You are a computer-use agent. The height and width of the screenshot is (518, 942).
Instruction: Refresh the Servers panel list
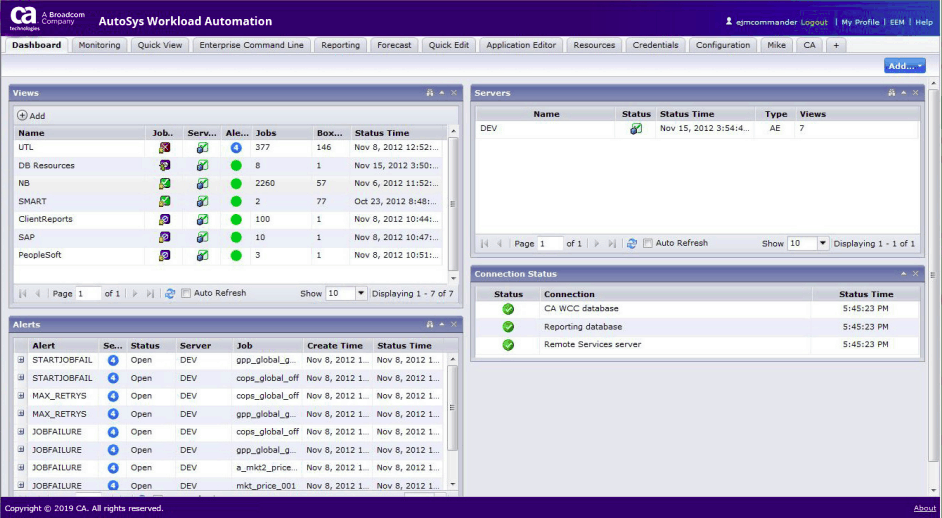[631, 243]
